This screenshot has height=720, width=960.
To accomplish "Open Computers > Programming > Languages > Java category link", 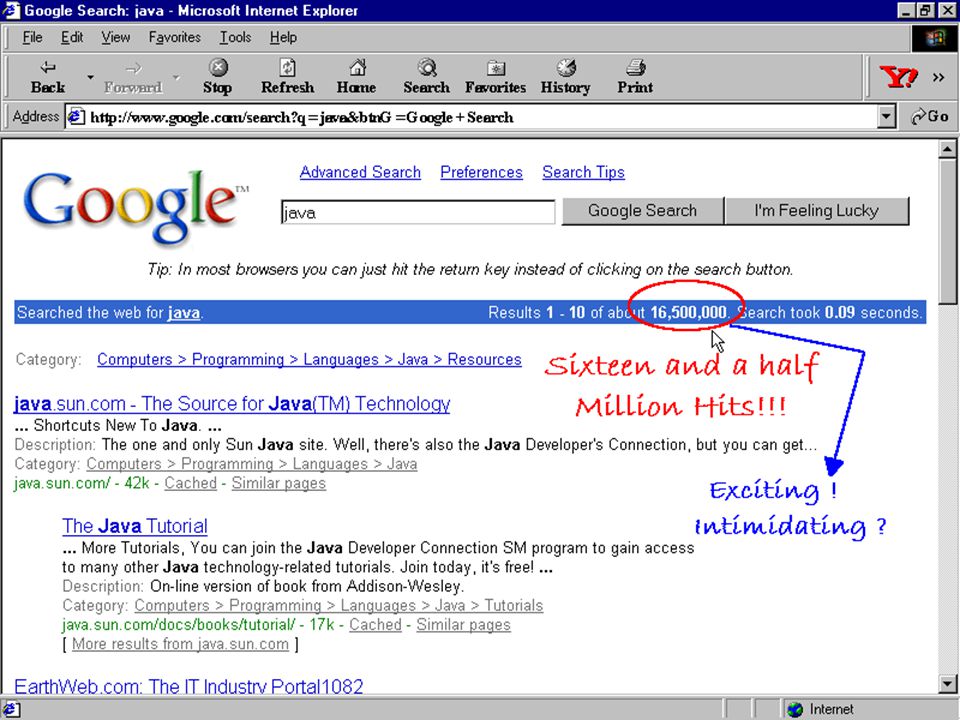I will (252, 464).
